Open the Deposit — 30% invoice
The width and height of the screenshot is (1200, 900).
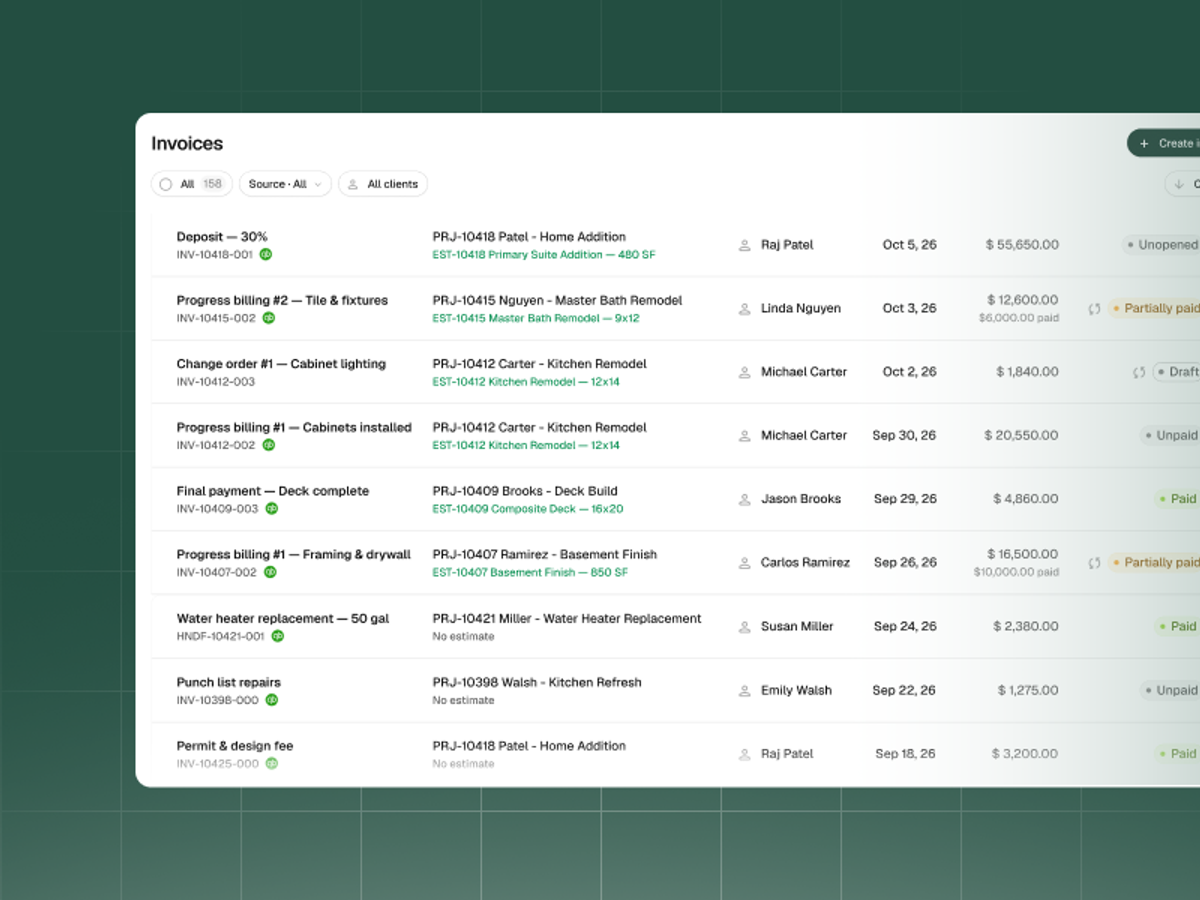(222, 237)
